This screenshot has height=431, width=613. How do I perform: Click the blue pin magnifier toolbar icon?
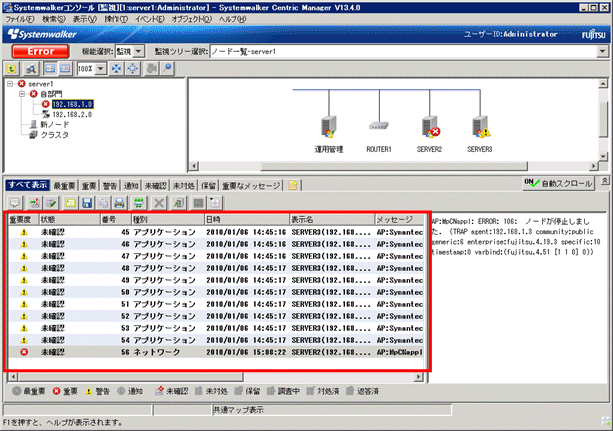point(167,69)
